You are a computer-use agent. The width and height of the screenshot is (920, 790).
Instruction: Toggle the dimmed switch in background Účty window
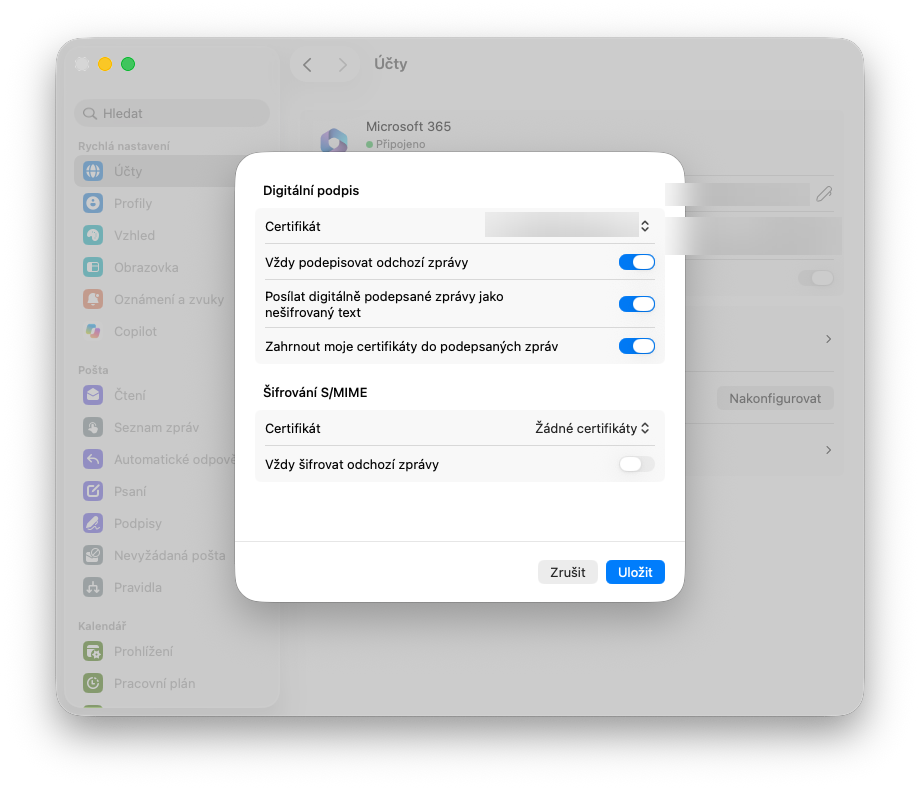point(816,278)
